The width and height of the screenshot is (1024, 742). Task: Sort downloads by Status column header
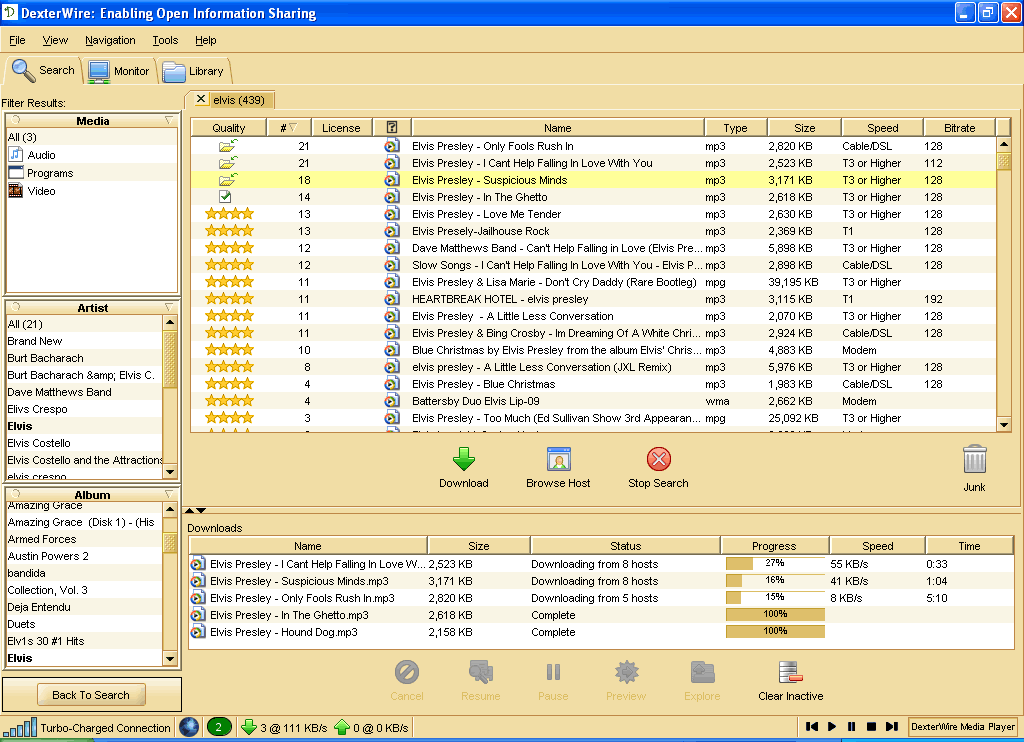625,545
